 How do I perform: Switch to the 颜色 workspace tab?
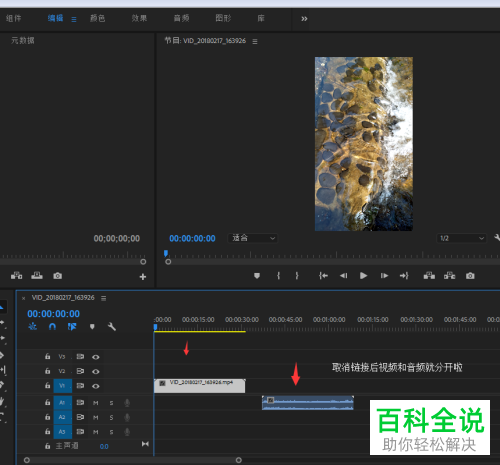pos(97,18)
